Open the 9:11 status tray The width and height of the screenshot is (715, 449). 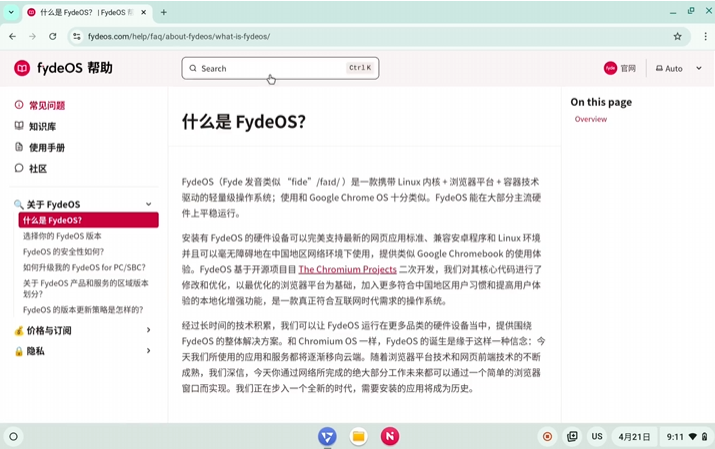687,437
